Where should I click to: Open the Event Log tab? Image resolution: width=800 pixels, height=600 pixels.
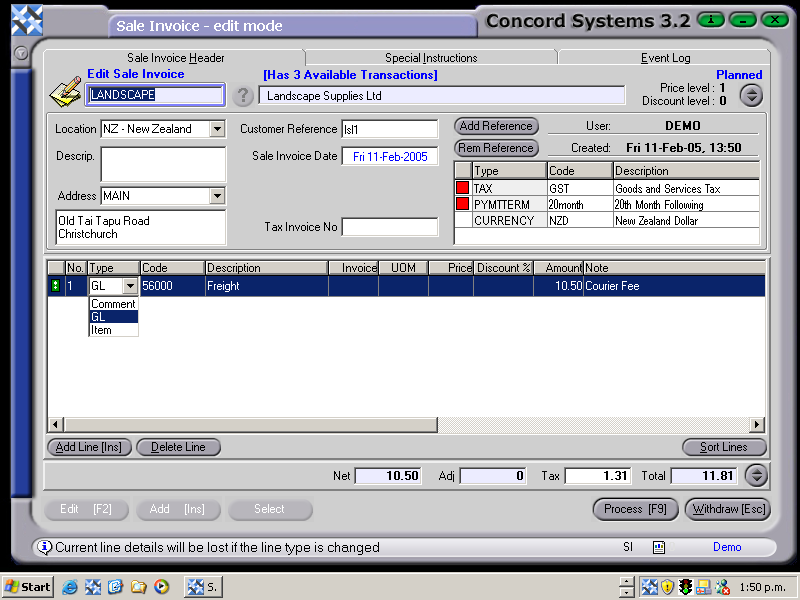point(664,57)
